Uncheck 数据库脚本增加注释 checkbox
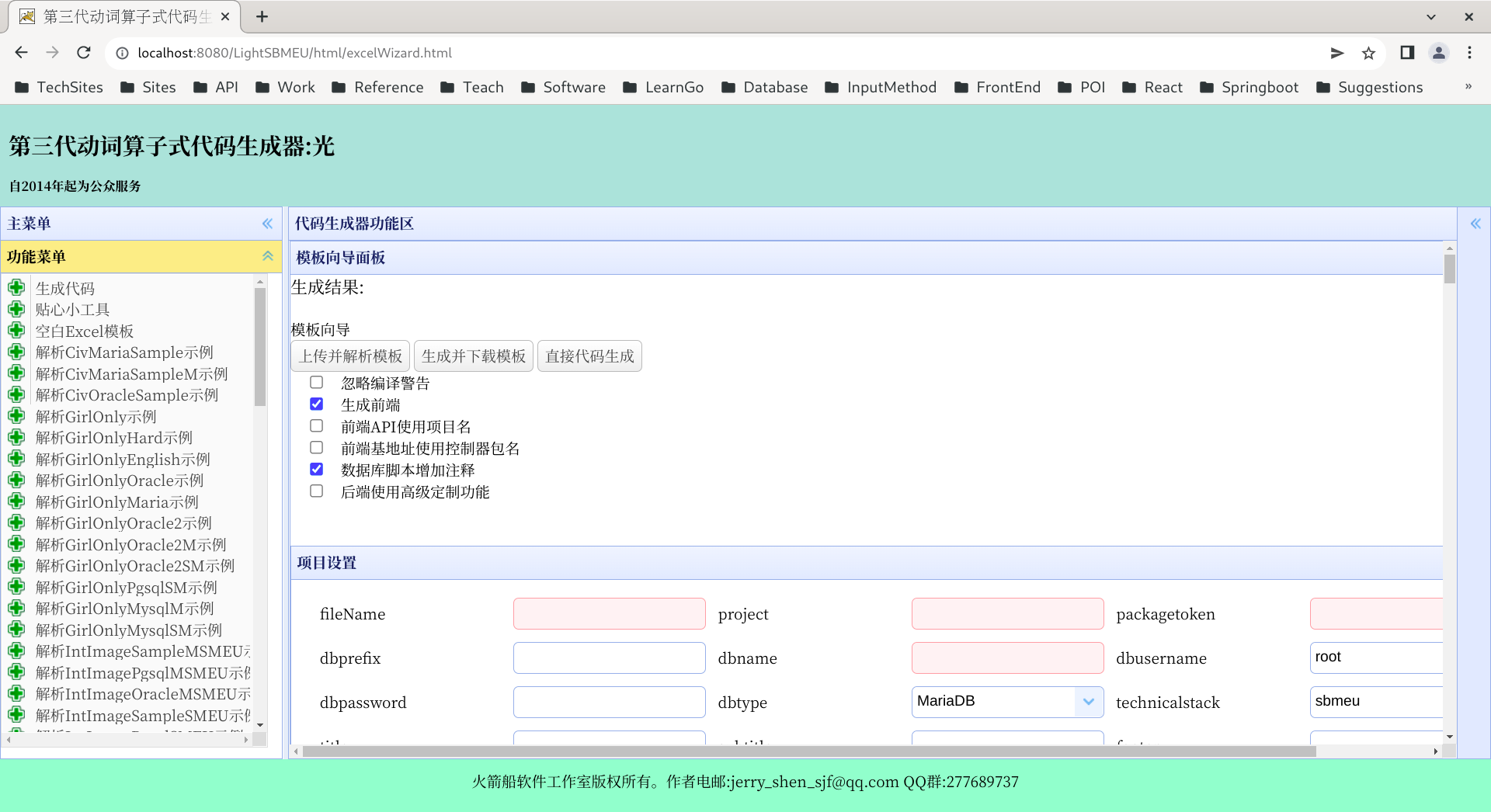Image resolution: width=1491 pixels, height=812 pixels. (316, 469)
